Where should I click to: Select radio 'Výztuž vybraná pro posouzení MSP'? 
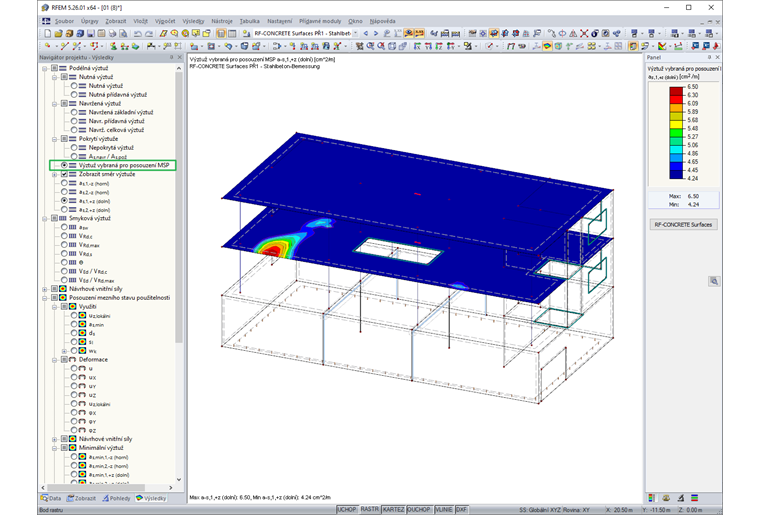[x=64, y=165]
